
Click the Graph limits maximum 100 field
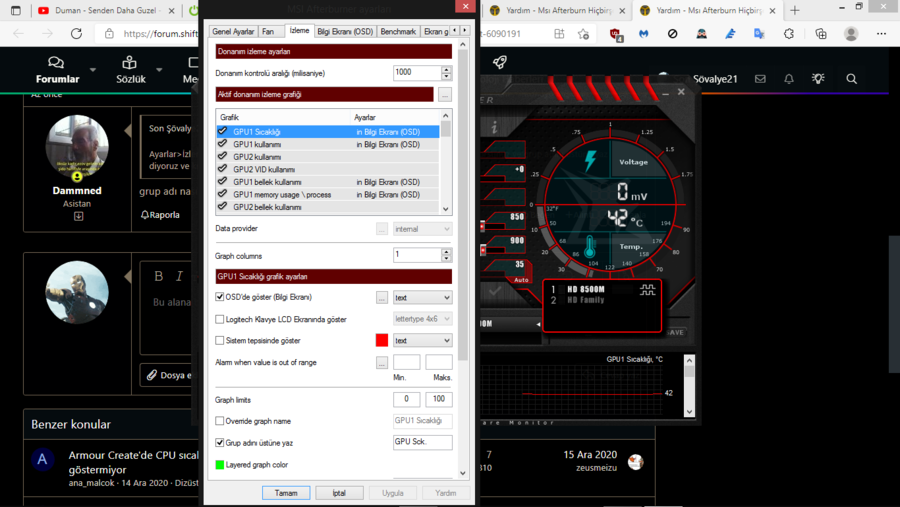pyautogui.click(x=439, y=399)
